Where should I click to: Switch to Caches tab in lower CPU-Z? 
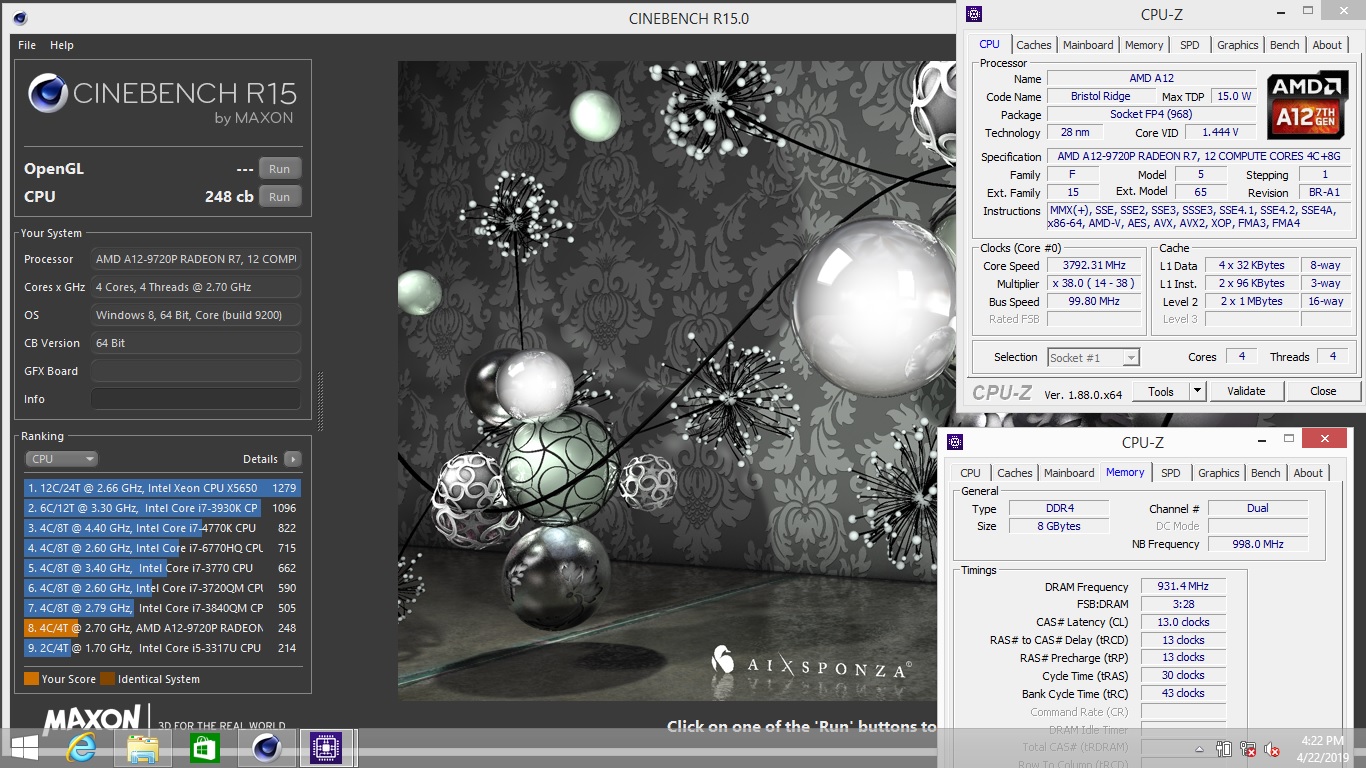(x=1014, y=473)
